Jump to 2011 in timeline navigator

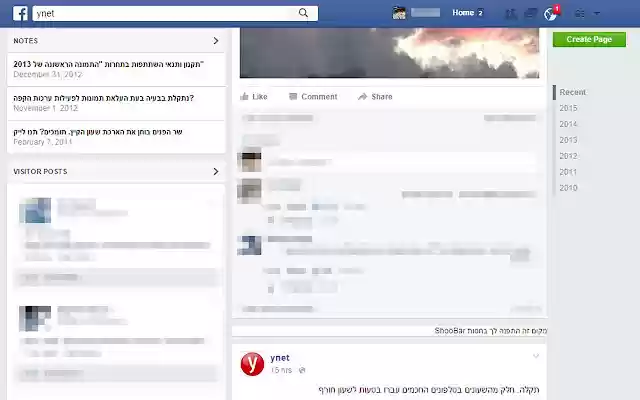click(x=568, y=172)
